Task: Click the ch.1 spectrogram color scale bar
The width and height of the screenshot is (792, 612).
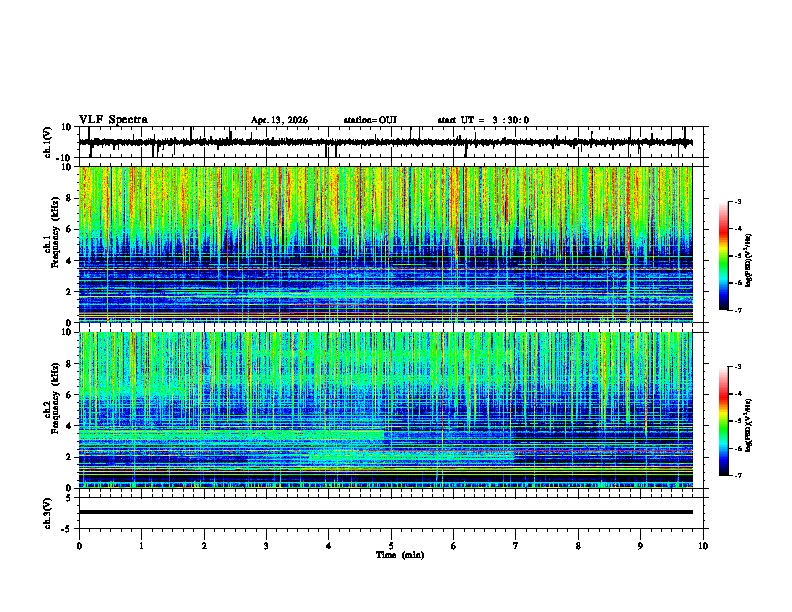Action: pyautogui.click(x=724, y=256)
